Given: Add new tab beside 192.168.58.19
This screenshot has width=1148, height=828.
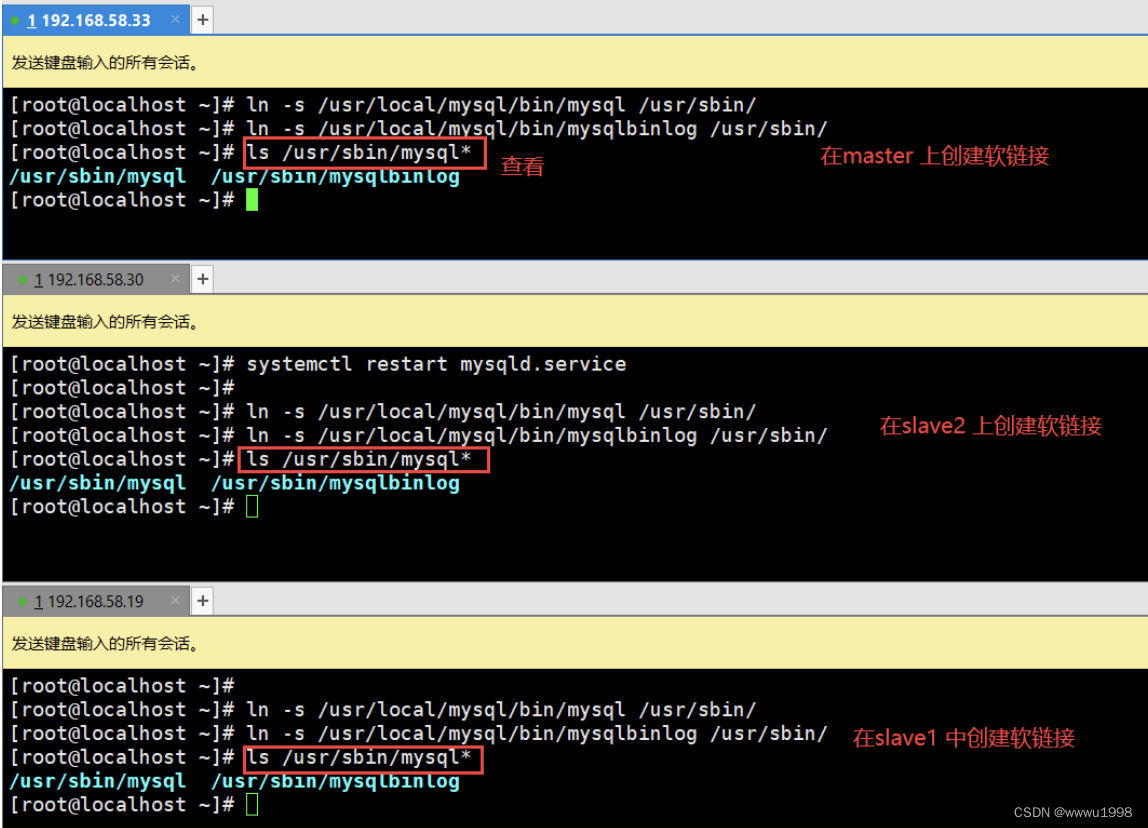Looking at the screenshot, I should point(203,601).
